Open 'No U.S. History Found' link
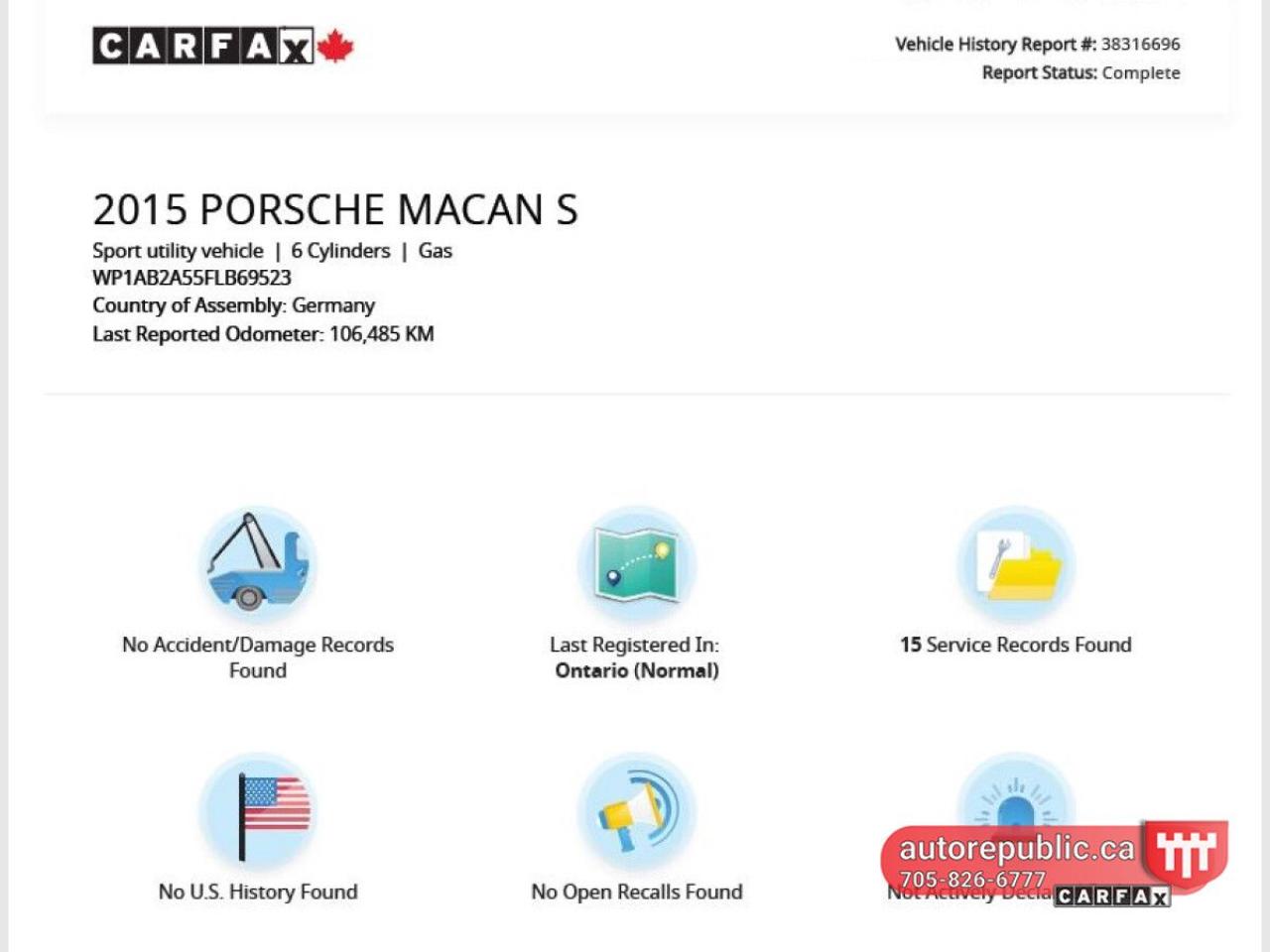The width and height of the screenshot is (1270, 952). pyautogui.click(x=258, y=892)
